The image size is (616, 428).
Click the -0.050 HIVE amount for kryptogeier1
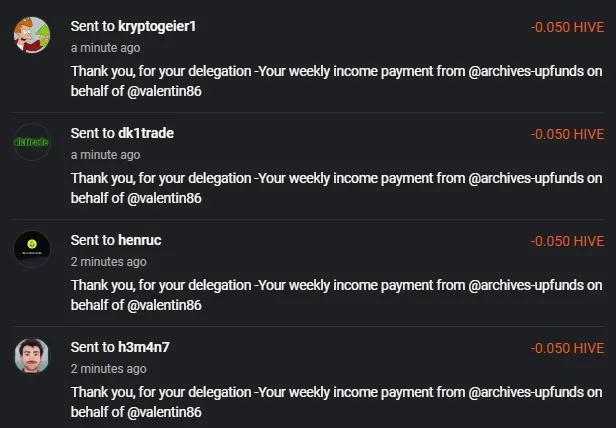click(x=567, y=27)
